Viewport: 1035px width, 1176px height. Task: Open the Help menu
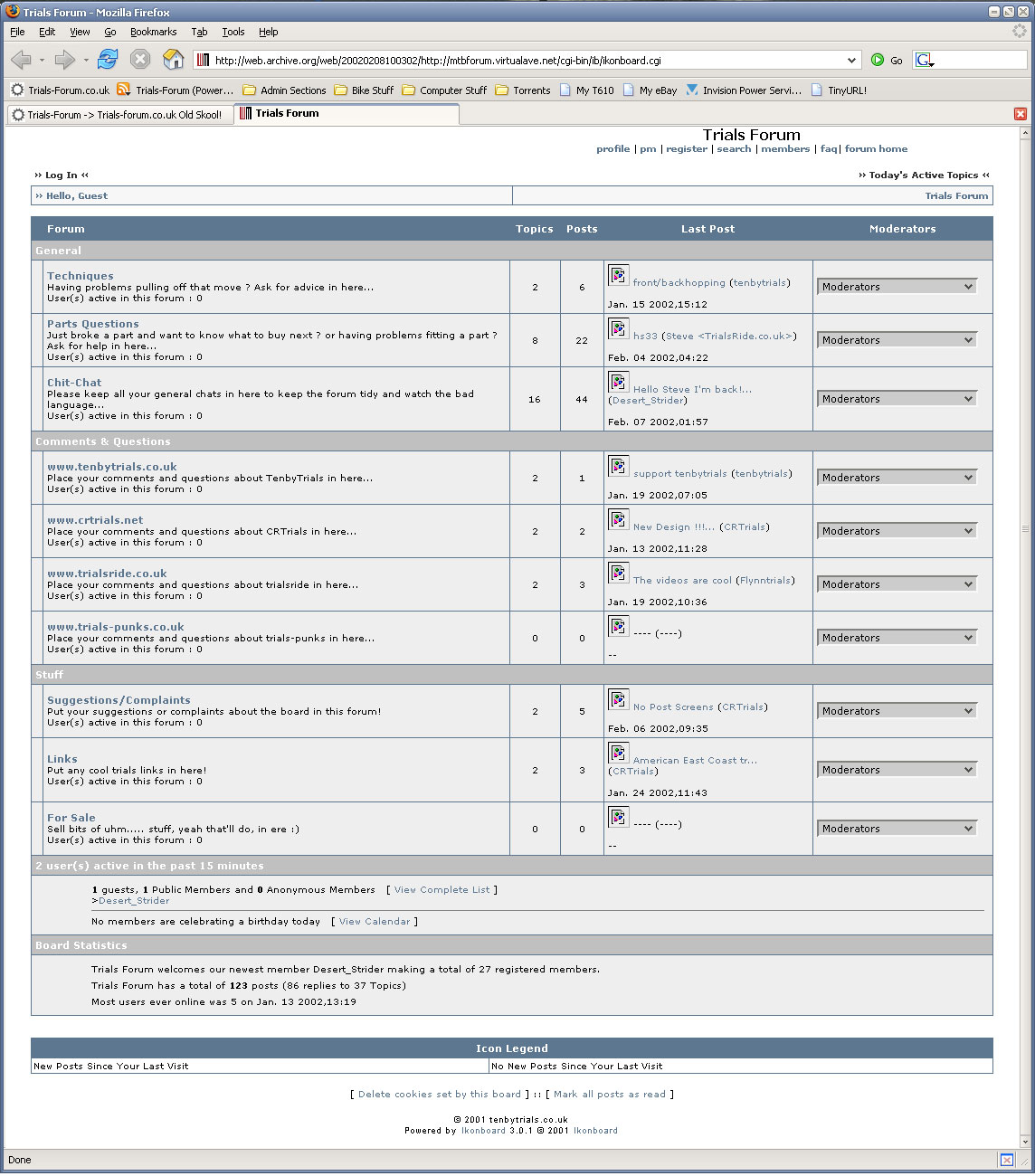pos(269,32)
